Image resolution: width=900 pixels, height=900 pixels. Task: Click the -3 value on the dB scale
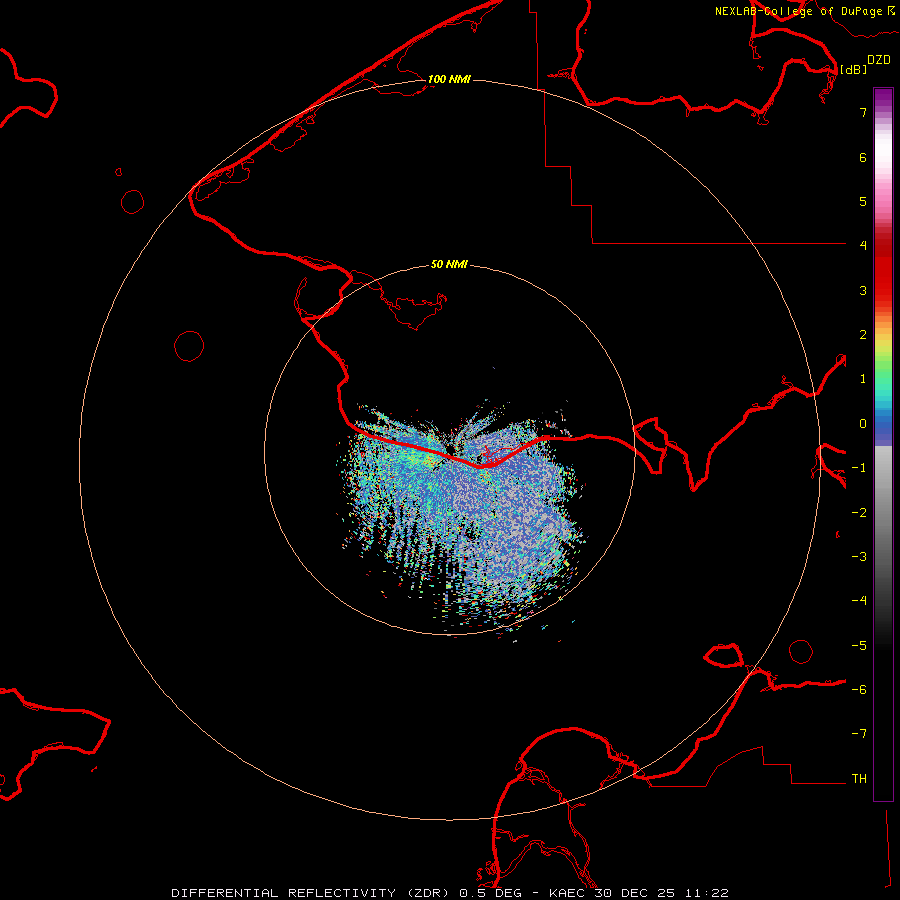coord(859,557)
